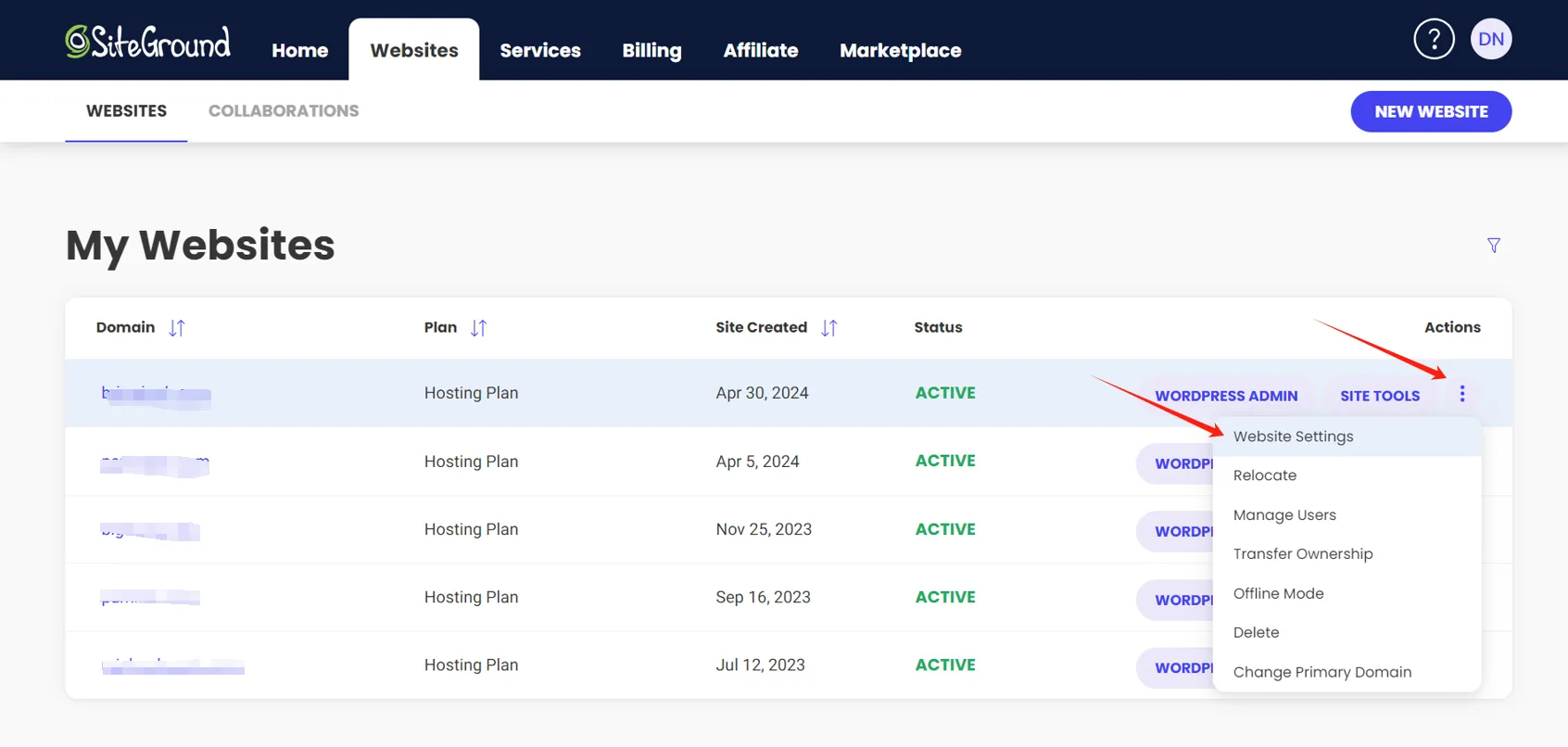Click the filter funnel icon

1494,246
